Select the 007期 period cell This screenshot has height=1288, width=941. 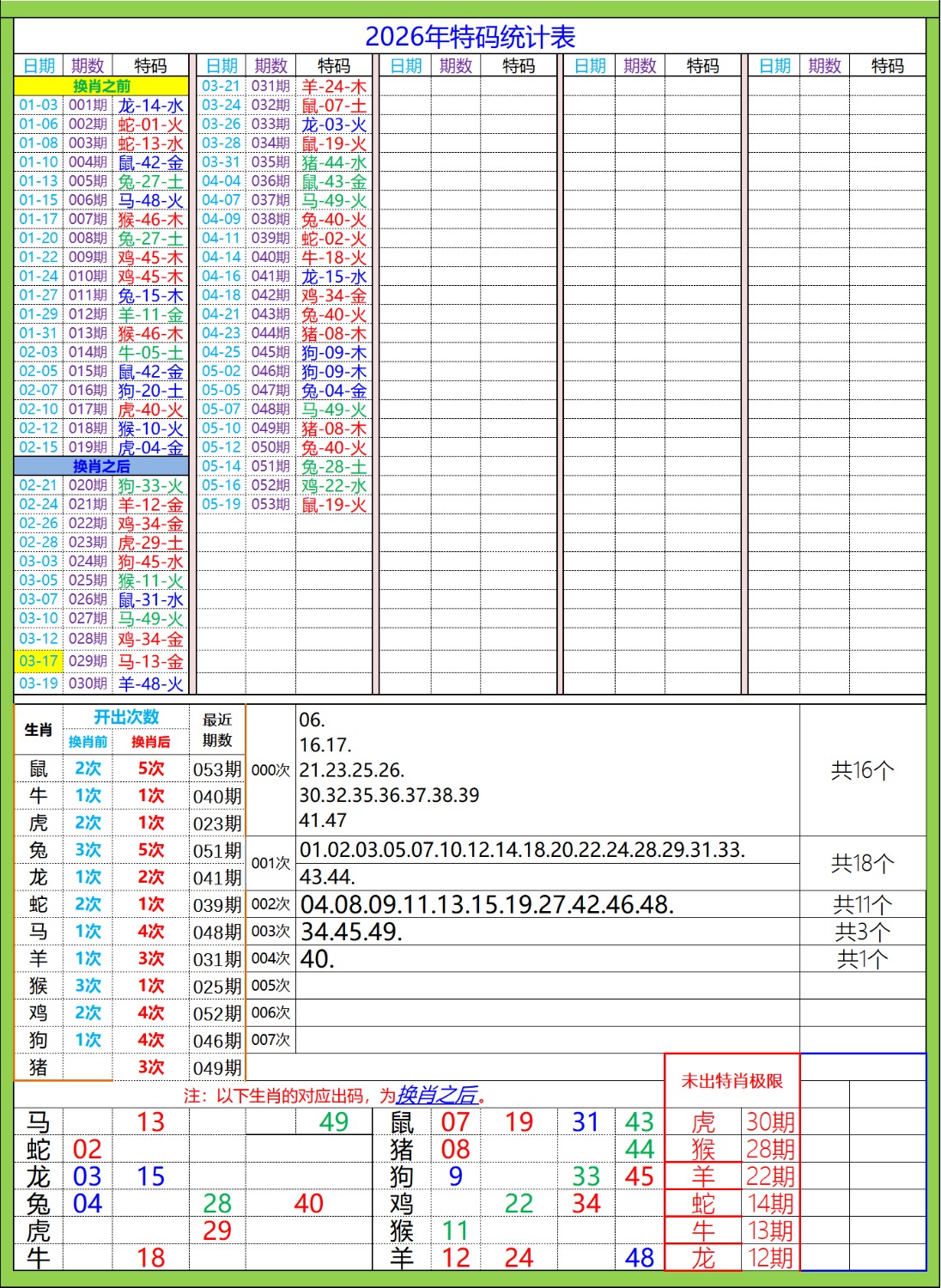point(88,220)
